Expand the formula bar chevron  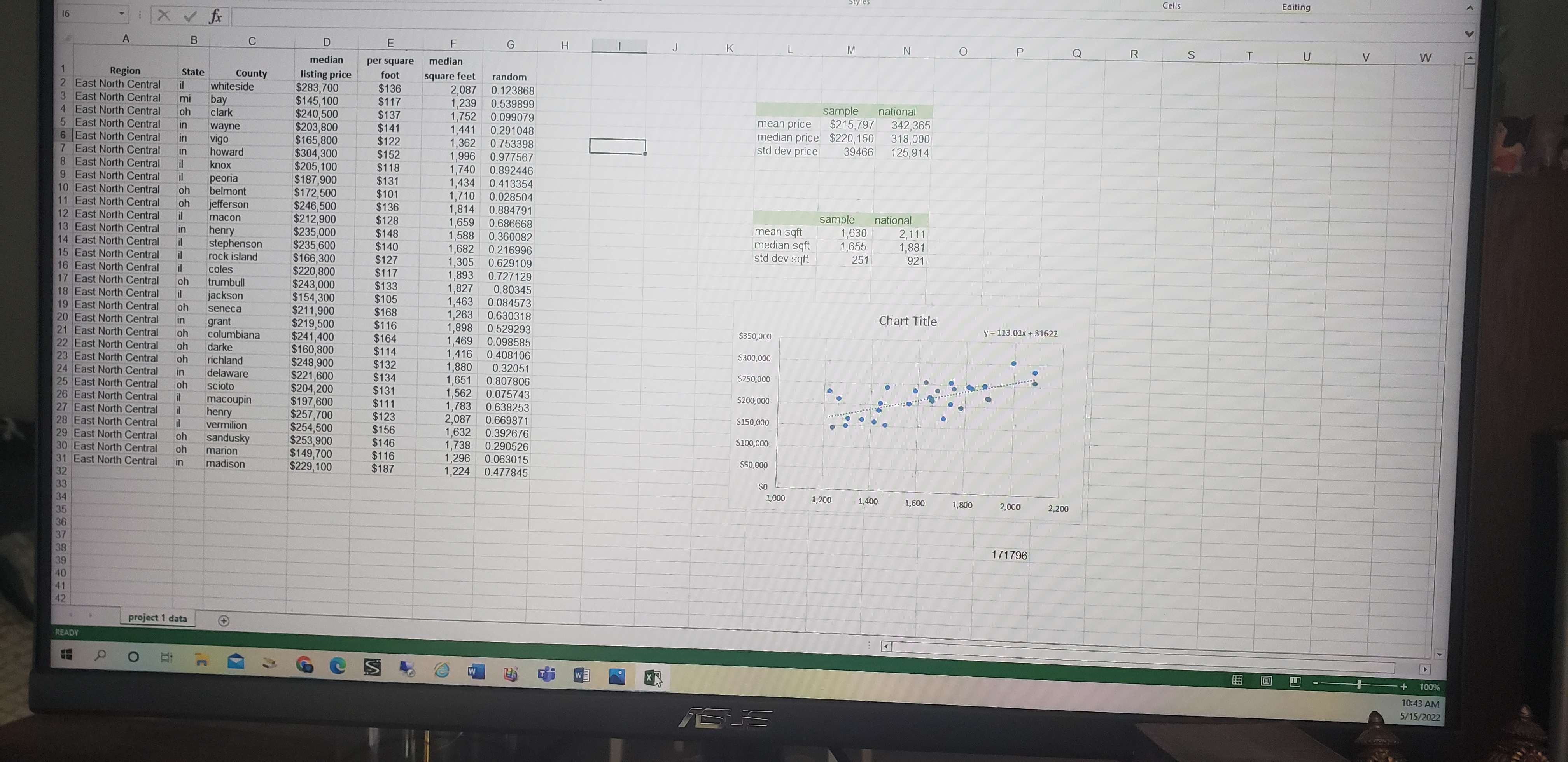click(1469, 33)
